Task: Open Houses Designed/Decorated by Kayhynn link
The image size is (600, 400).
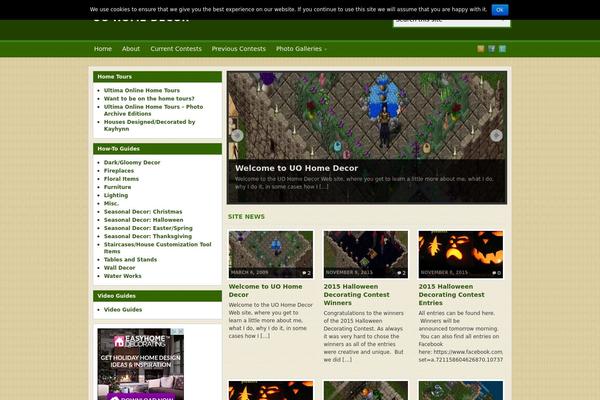Action: pos(149,125)
